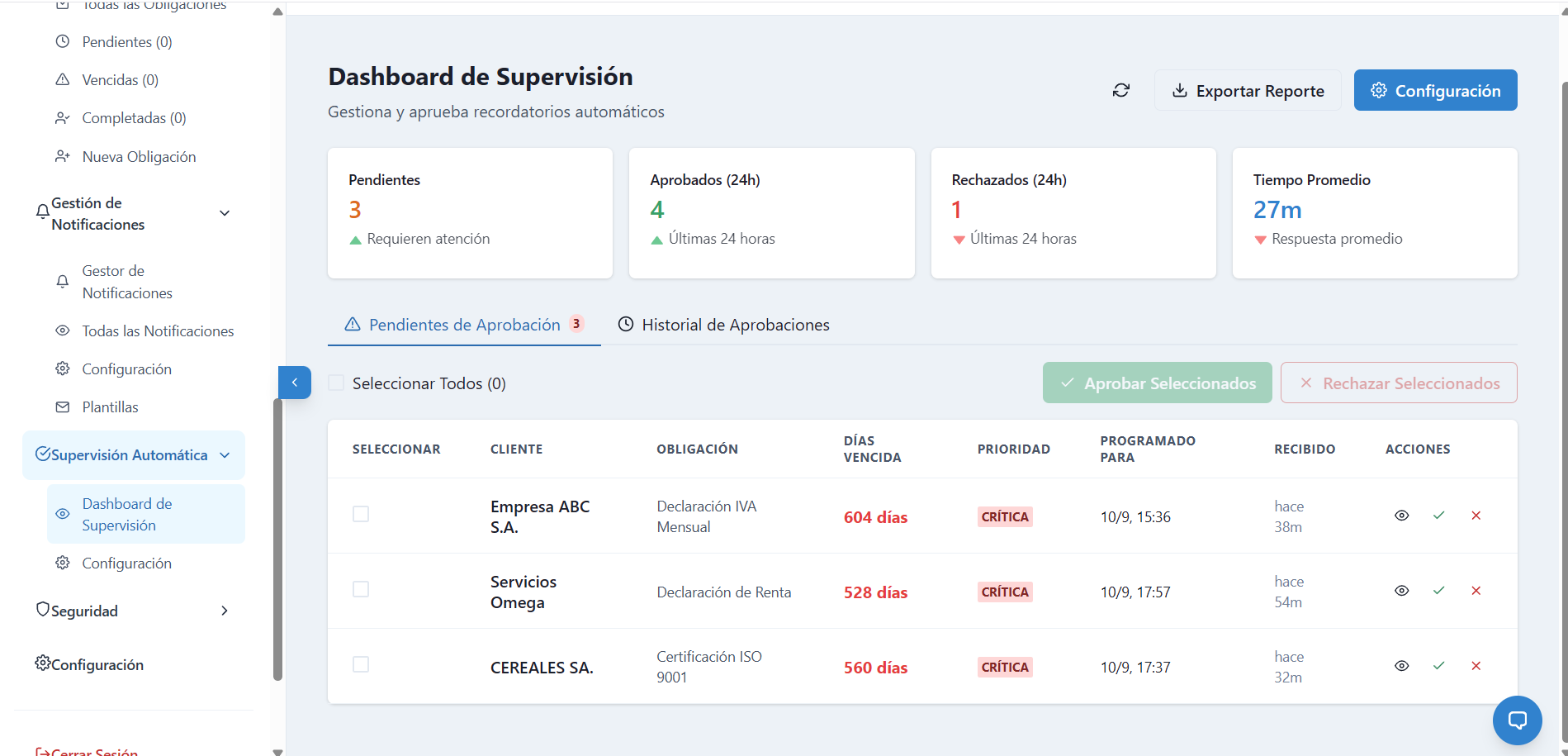Click the sidebar vertical scrollbar

tap(278, 537)
